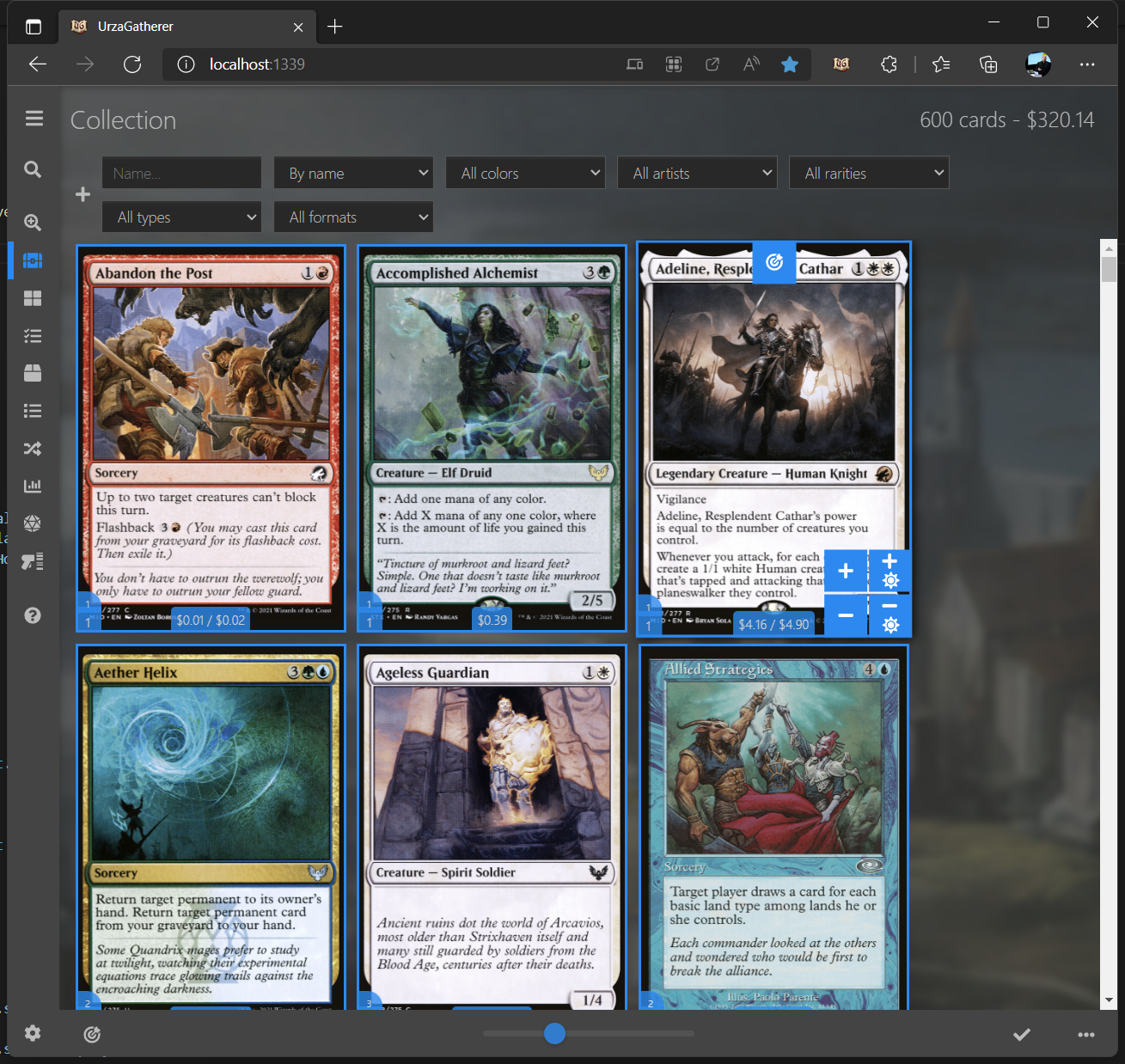The image size is (1125, 1064).
Task: Click the browser site information icon
Action: point(186,64)
